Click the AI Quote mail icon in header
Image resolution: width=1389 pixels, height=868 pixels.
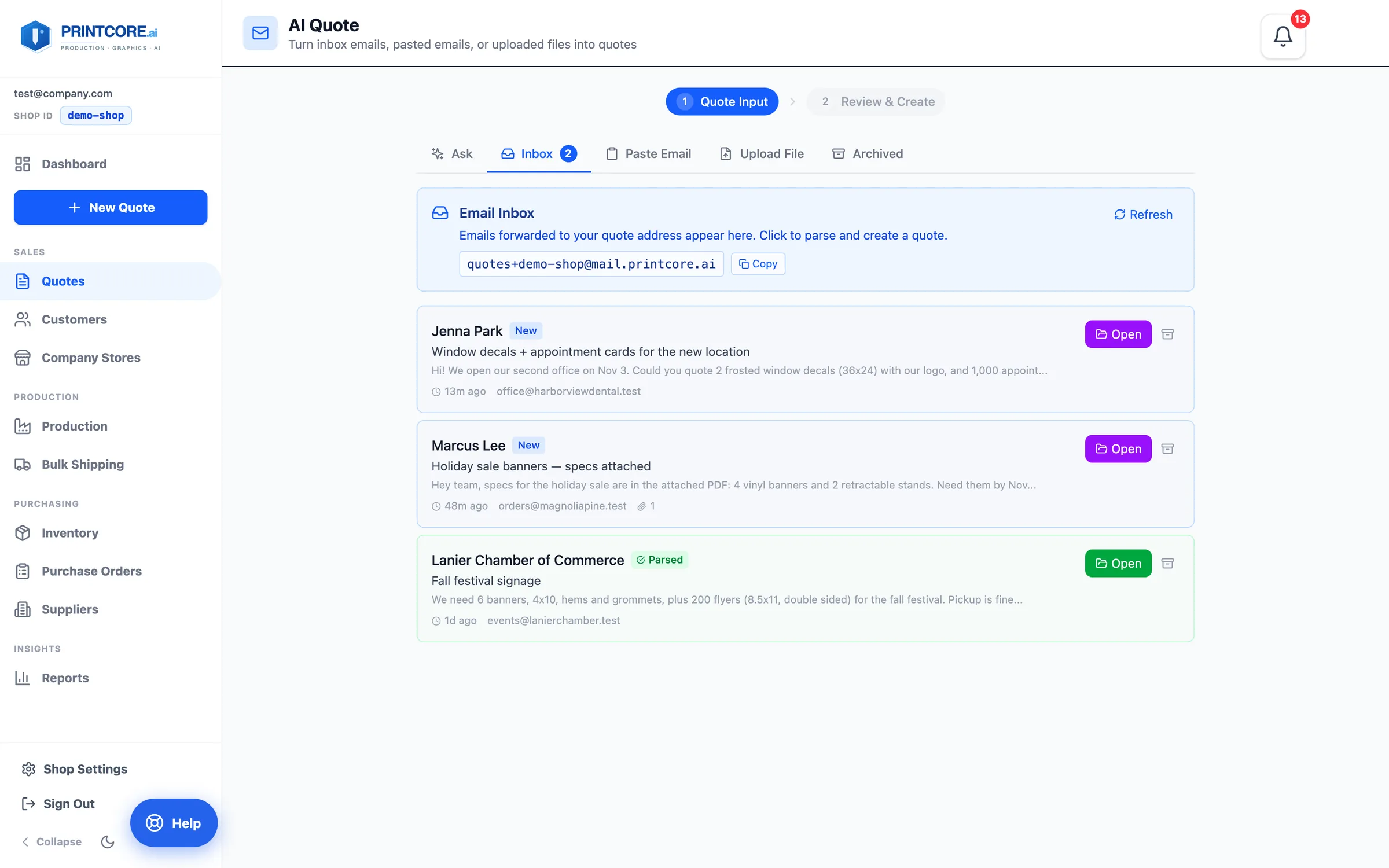[260, 33]
